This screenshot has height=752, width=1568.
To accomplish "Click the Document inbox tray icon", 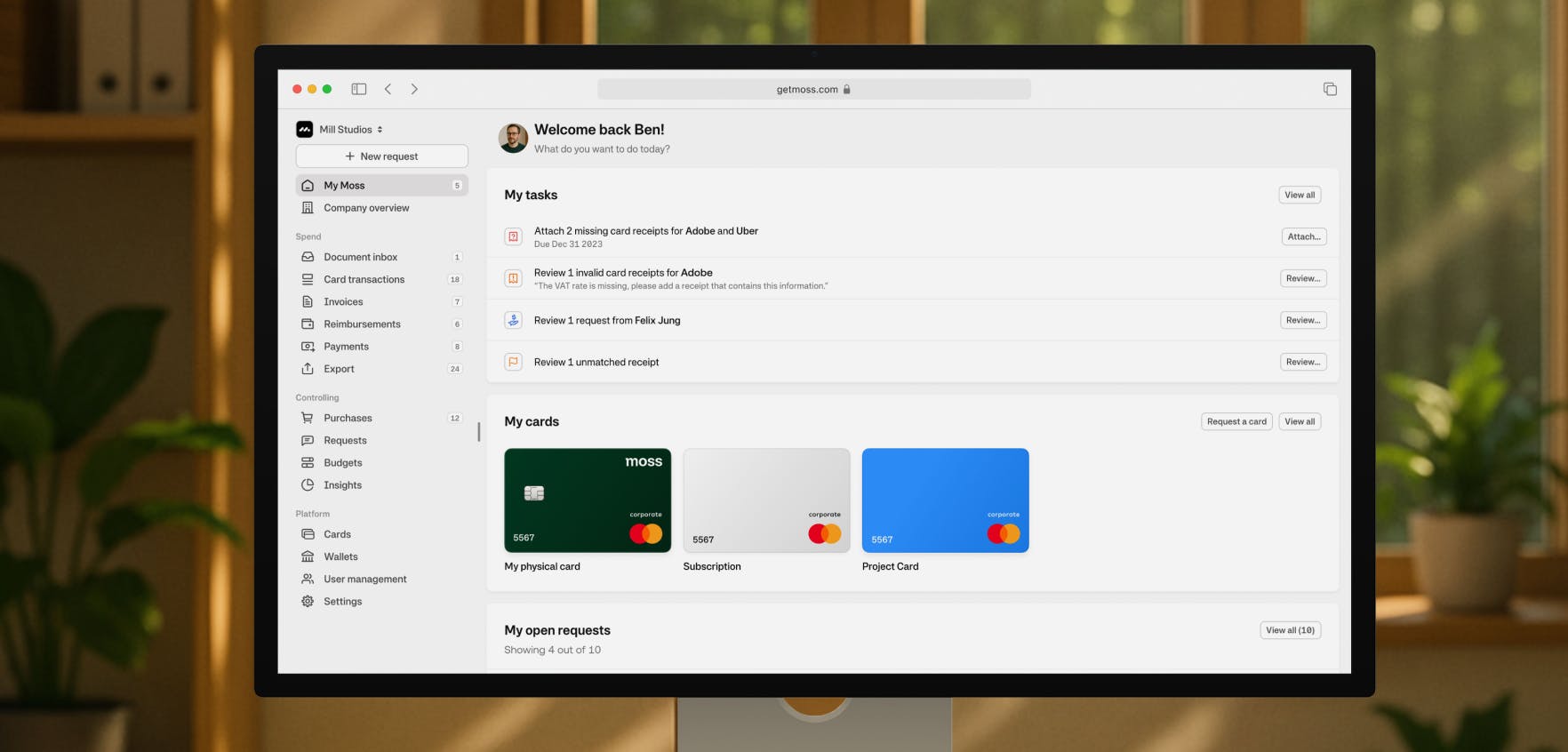I will [x=308, y=257].
